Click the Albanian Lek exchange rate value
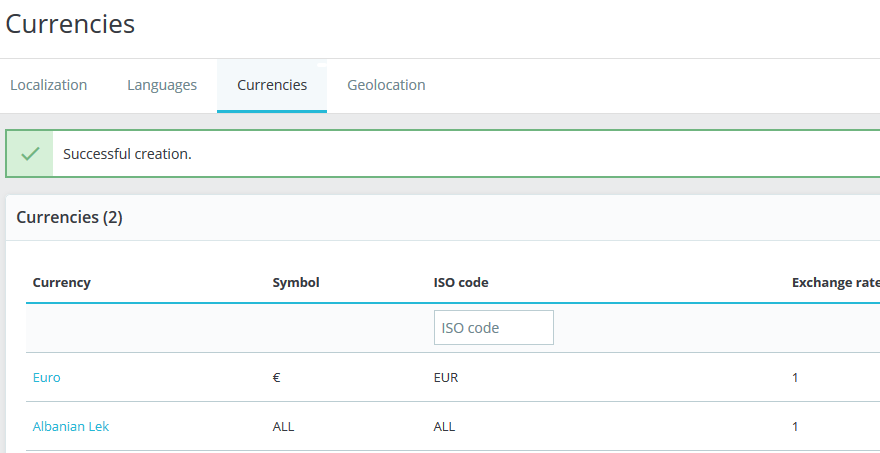The width and height of the screenshot is (880, 453). point(795,426)
